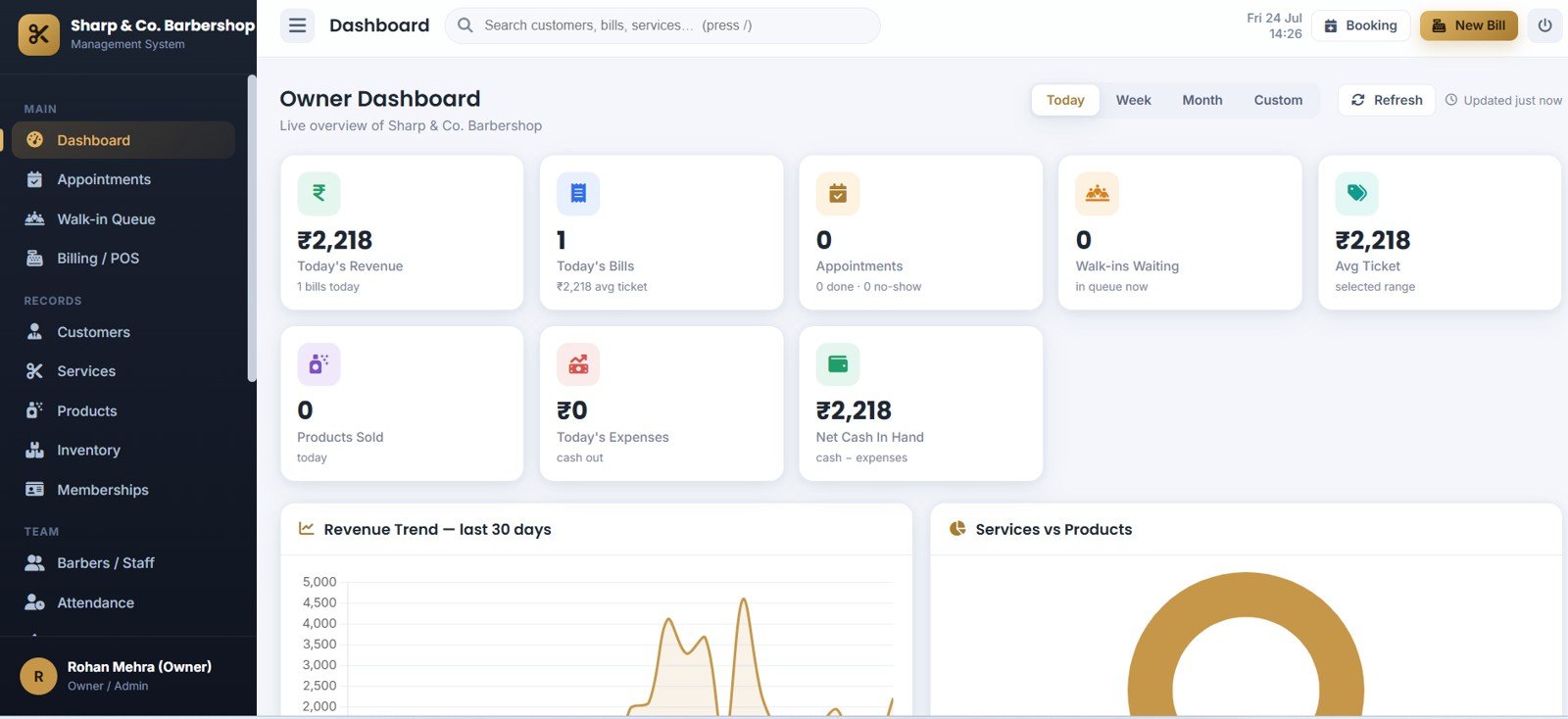Switch to the Week range
The height and width of the screenshot is (719, 1568).
(x=1134, y=100)
